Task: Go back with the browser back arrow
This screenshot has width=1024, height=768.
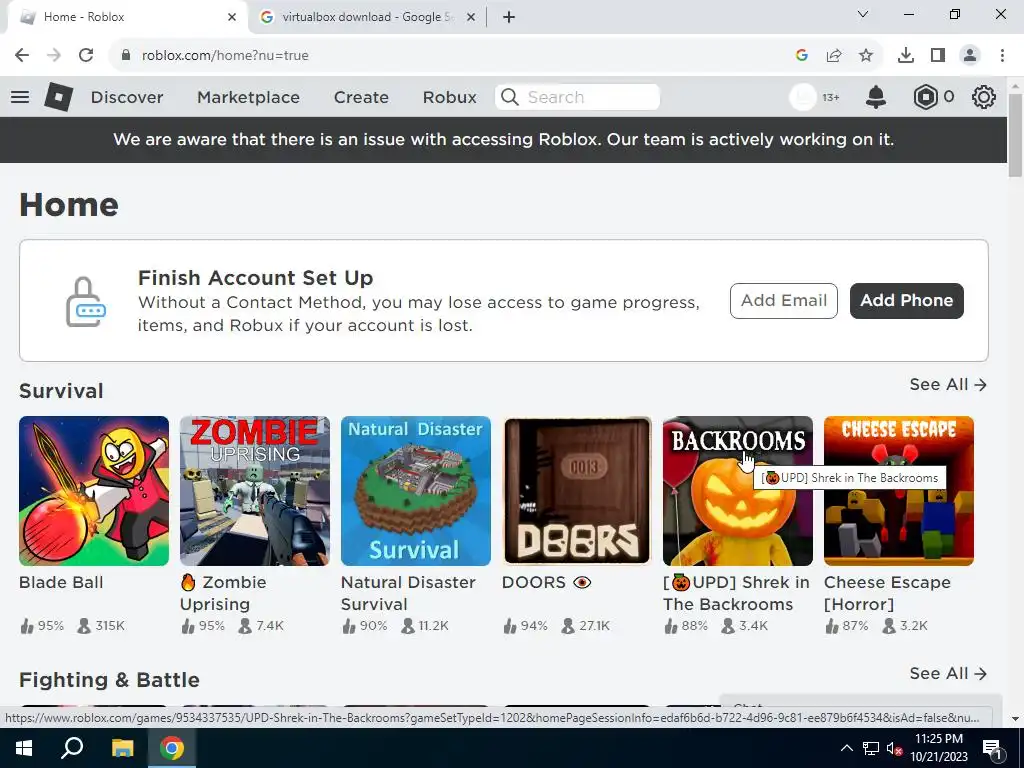Action: tap(22, 55)
